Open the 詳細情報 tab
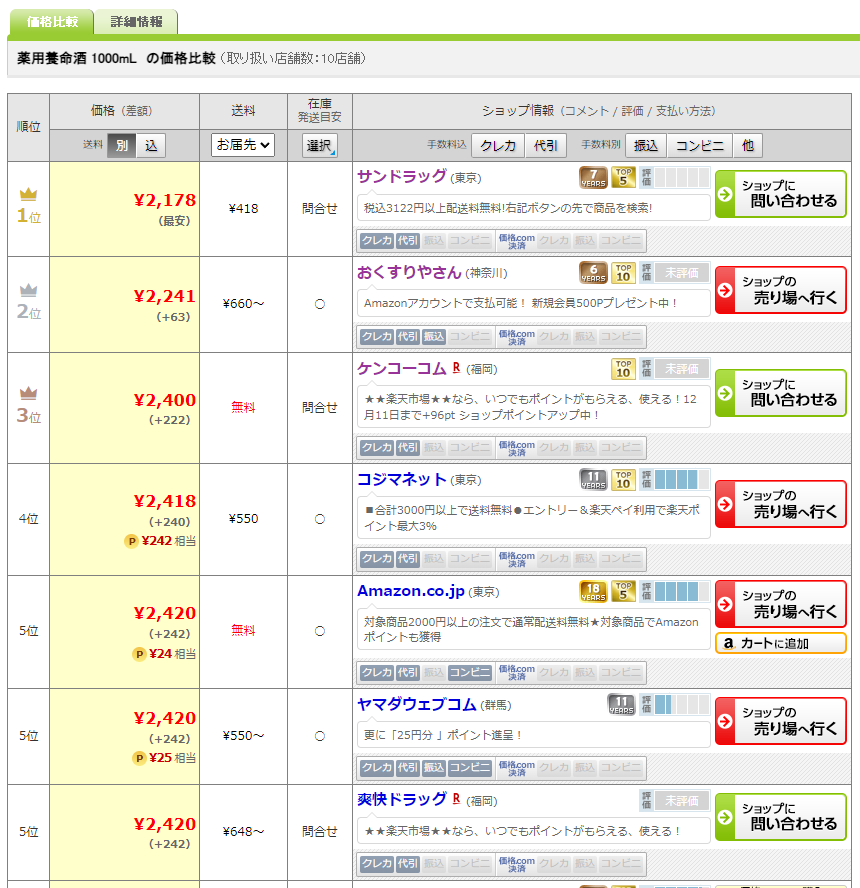This screenshot has width=860, height=888. tap(136, 22)
